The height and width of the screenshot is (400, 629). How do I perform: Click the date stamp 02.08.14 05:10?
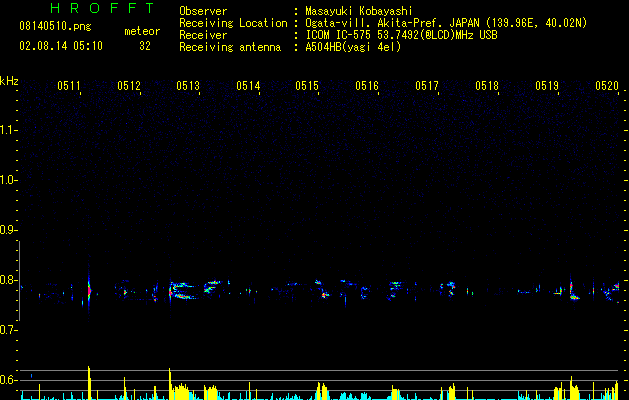pyautogui.click(x=61, y=46)
